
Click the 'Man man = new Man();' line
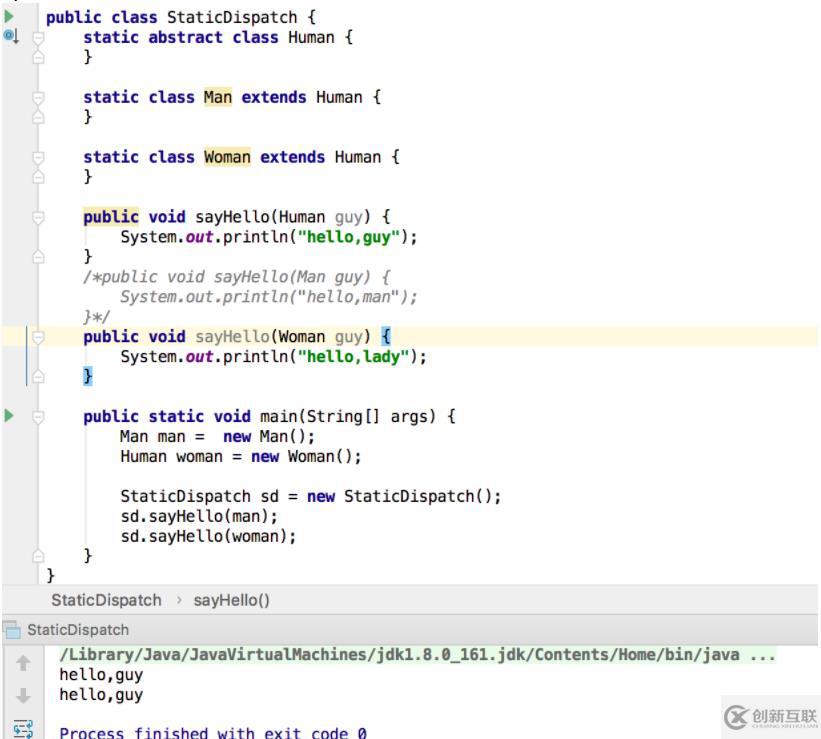tap(217, 437)
